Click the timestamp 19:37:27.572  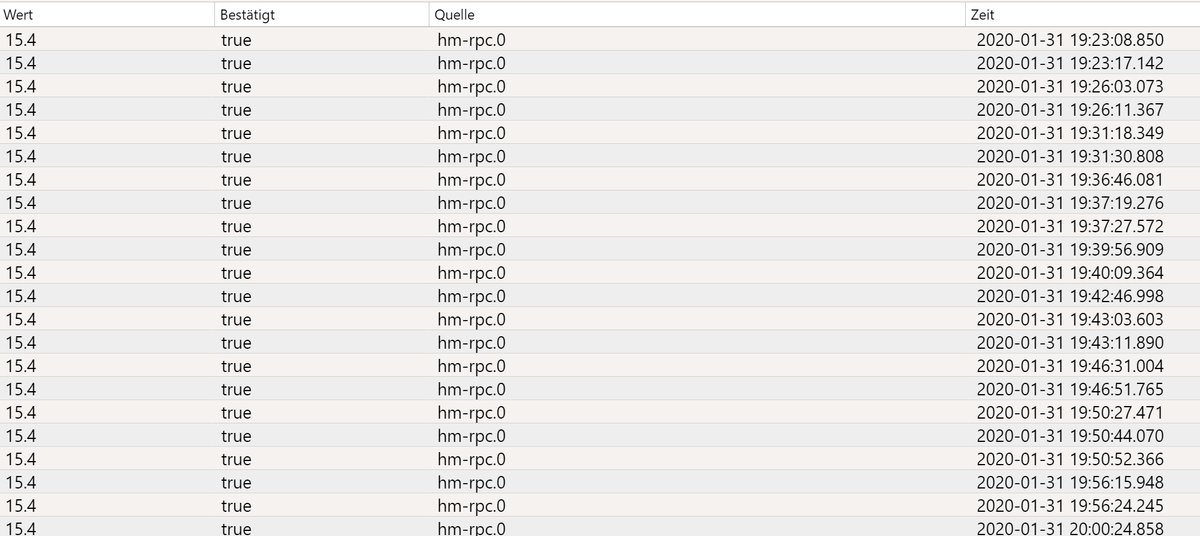pyautogui.click(x=1070, y=226)
